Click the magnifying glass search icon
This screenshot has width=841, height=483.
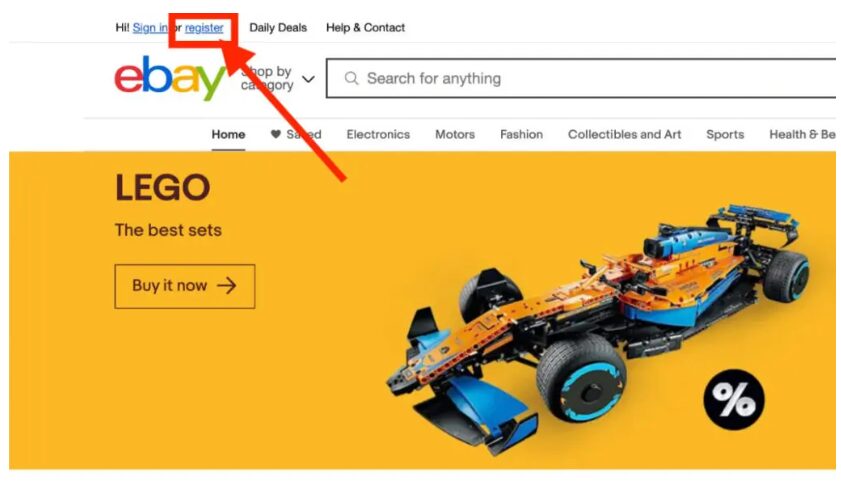point(351,78)
